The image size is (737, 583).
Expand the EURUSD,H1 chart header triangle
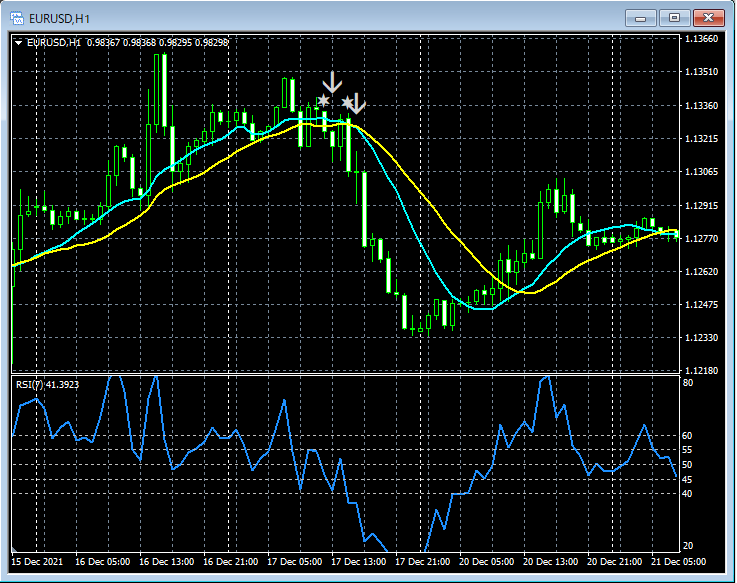[18, 43]
